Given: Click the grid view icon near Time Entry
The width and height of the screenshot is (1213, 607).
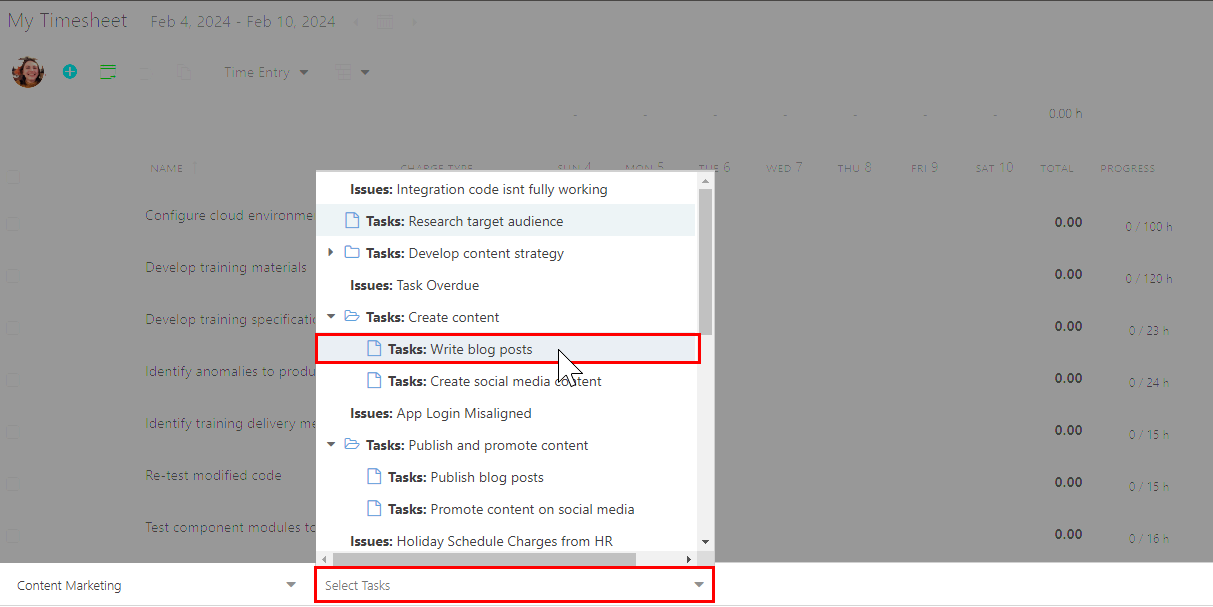Looking at the screenshot, I should coord(344,71).
